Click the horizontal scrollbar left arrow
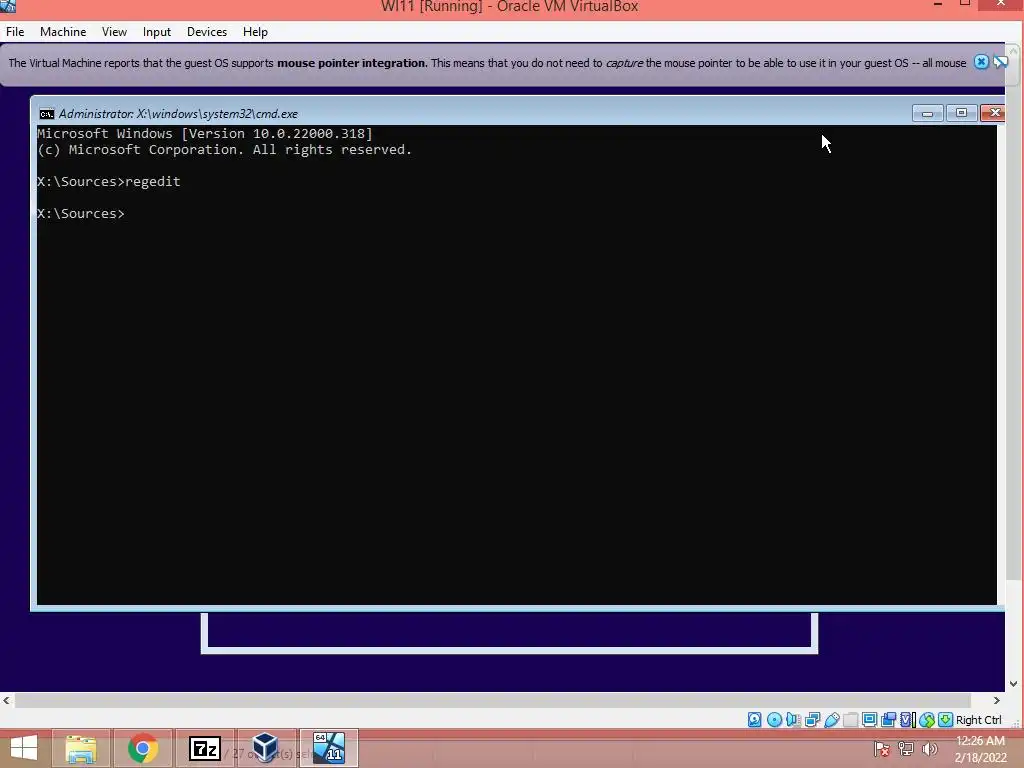Viewport: 1024px width, 768px height. click(7, 700)
